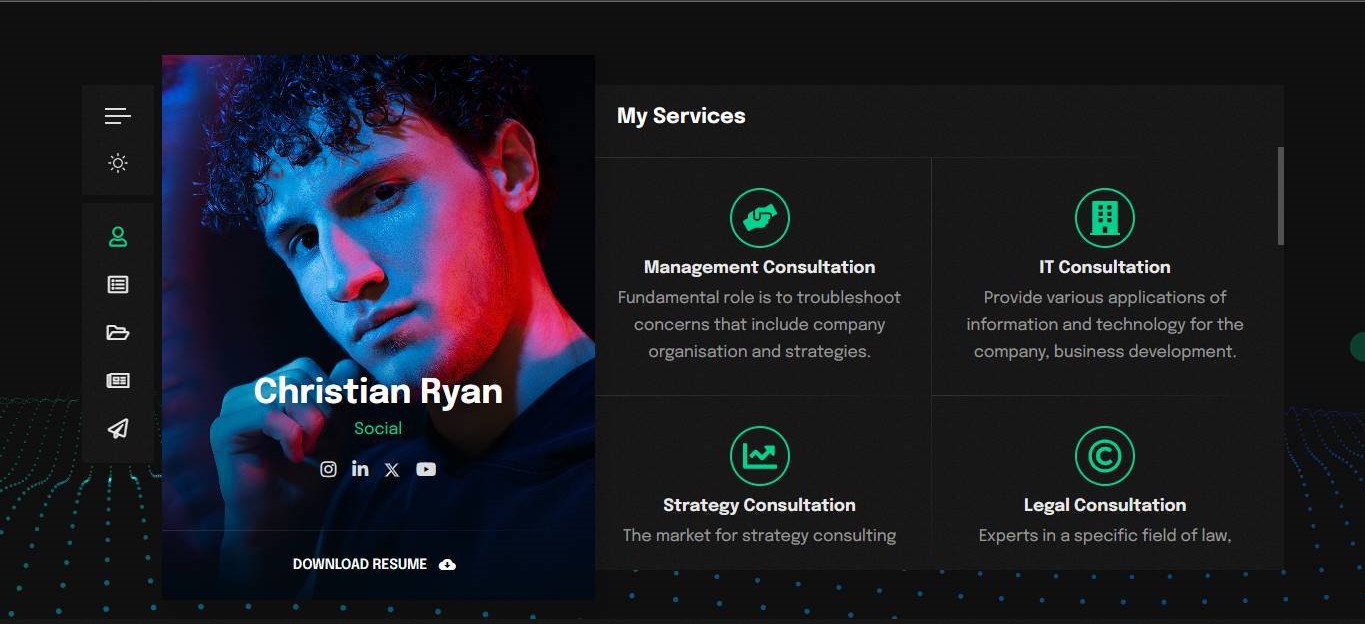This screenshot has height=624, width=1365.
Task: Visit the Instagram social icon
Action: click(x=328, y=469)
